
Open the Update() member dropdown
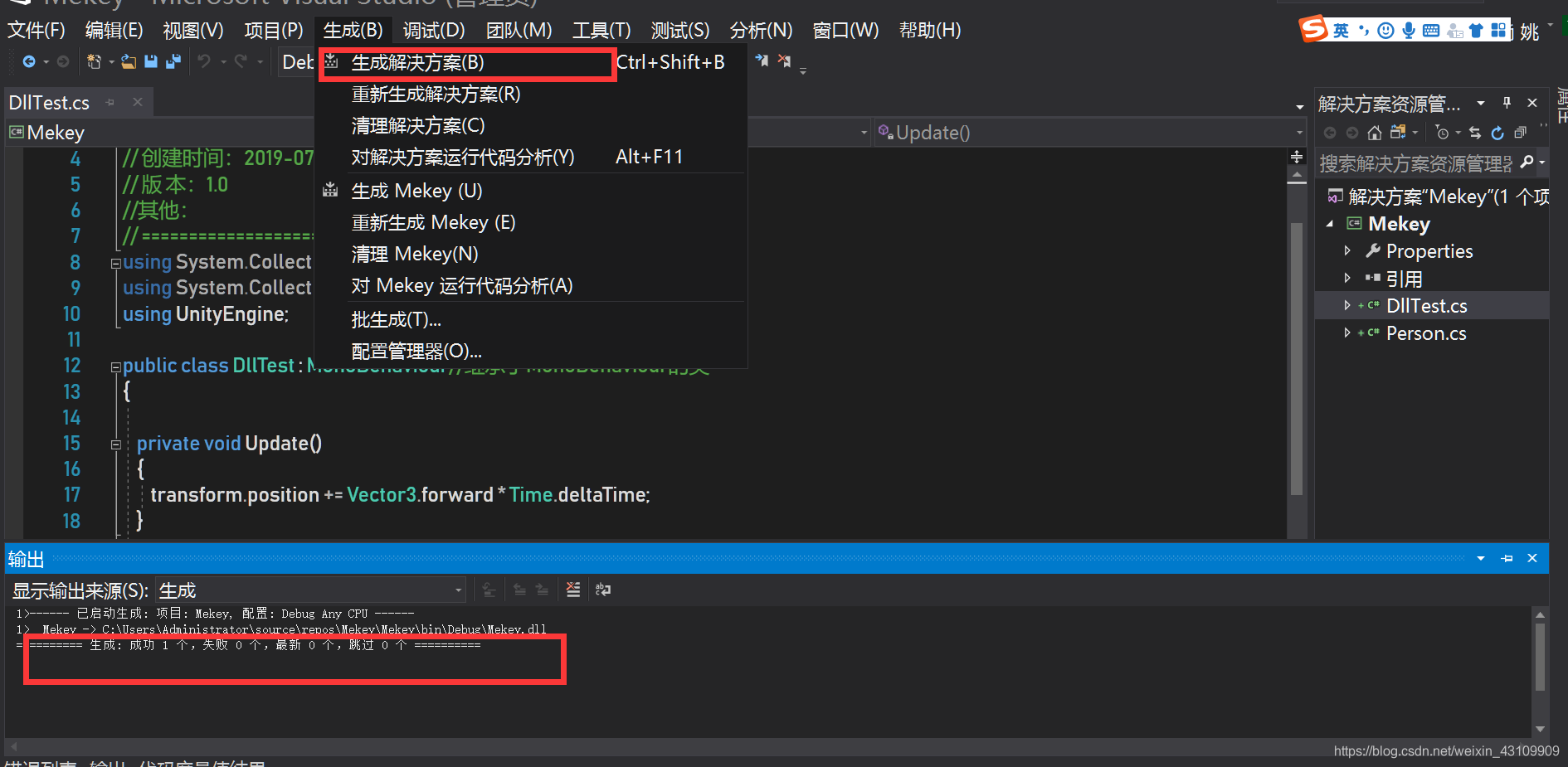click(1090, 133)
